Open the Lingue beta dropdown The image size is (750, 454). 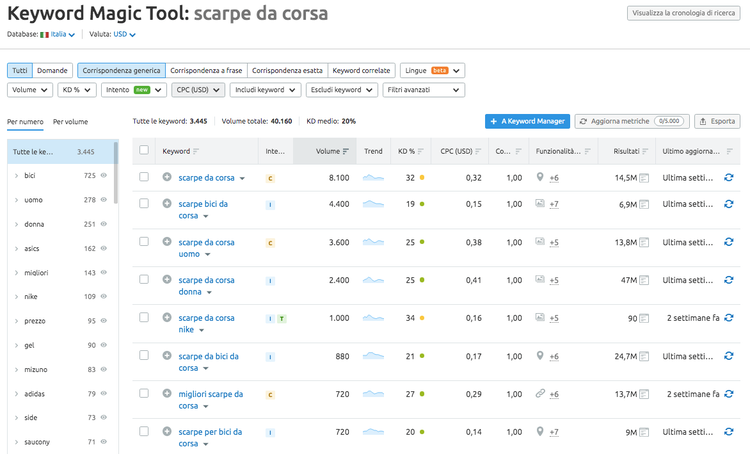point(432,70)
